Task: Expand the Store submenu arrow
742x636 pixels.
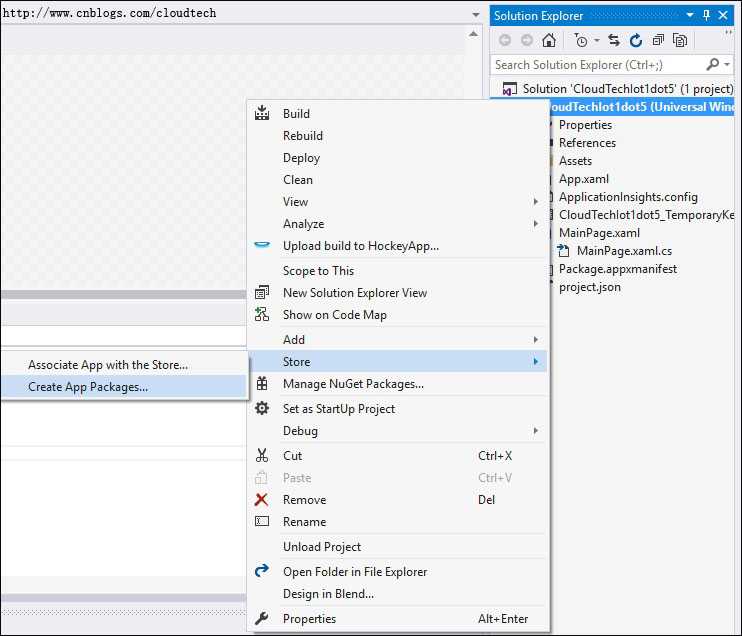Action: 536,362
